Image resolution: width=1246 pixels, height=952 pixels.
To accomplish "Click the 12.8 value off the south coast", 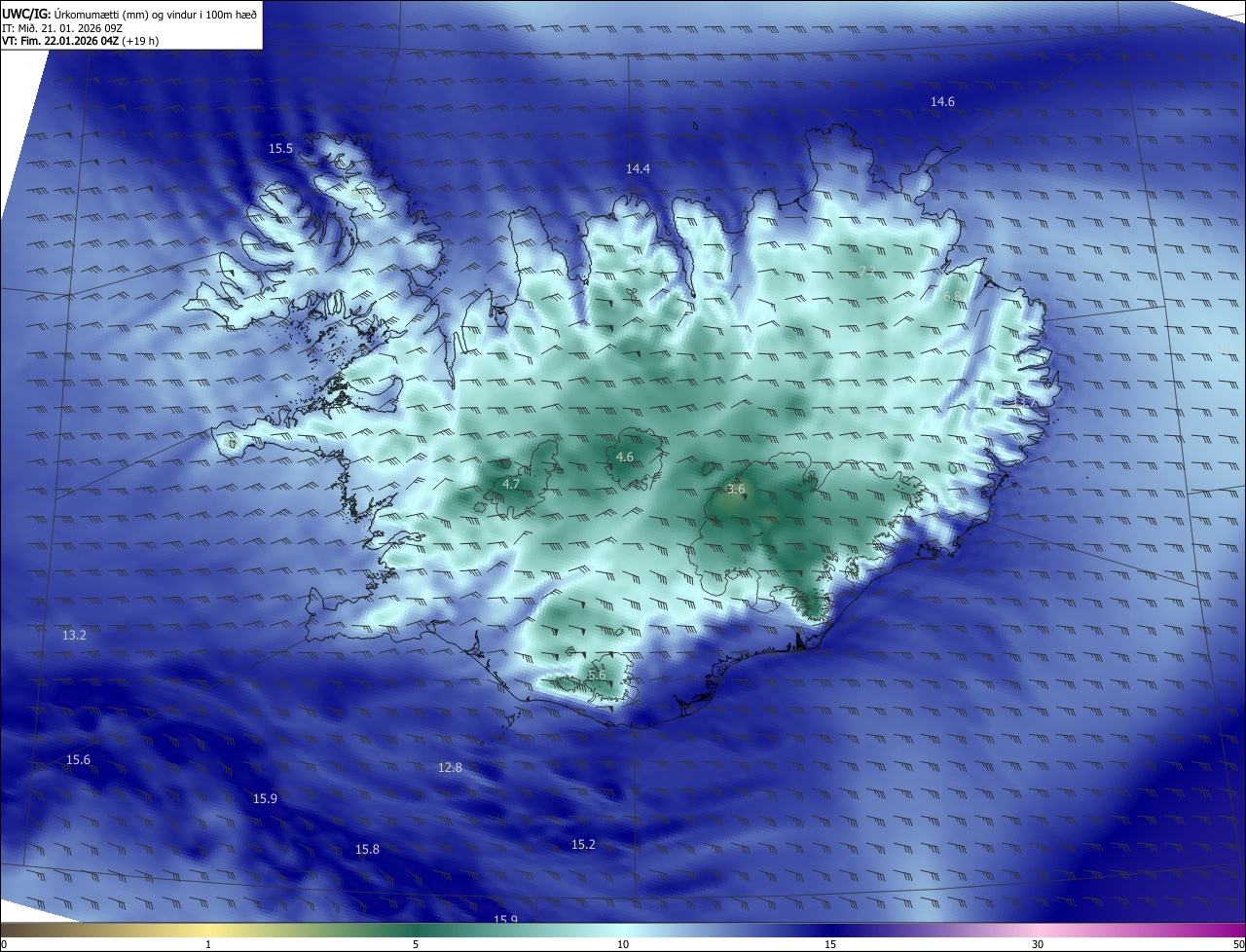I will point(450,767).
